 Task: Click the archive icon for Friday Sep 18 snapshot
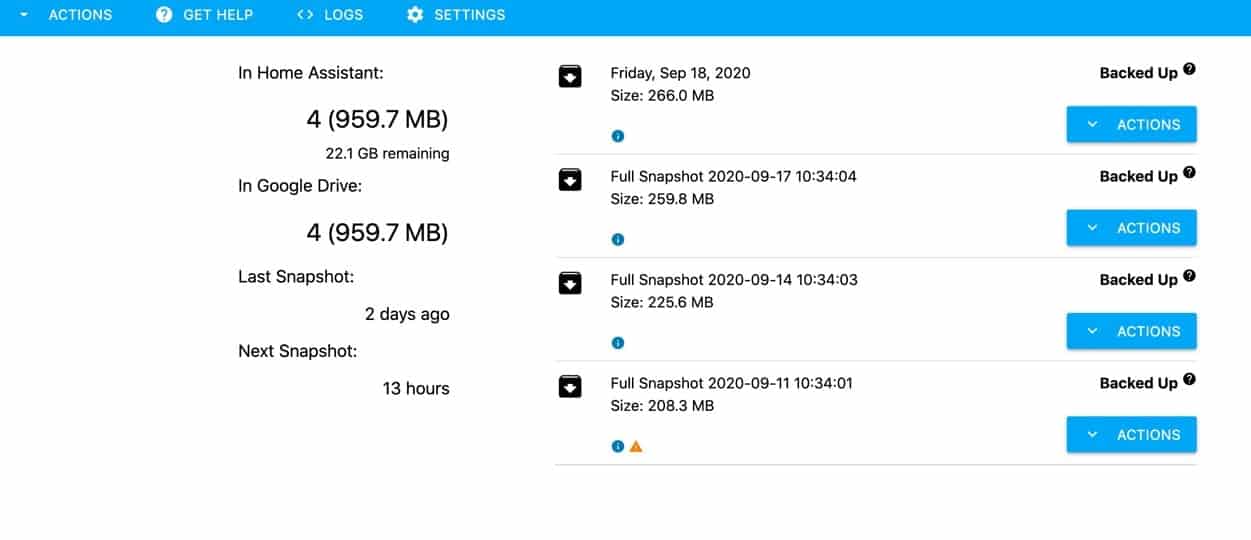pos(570,76)
